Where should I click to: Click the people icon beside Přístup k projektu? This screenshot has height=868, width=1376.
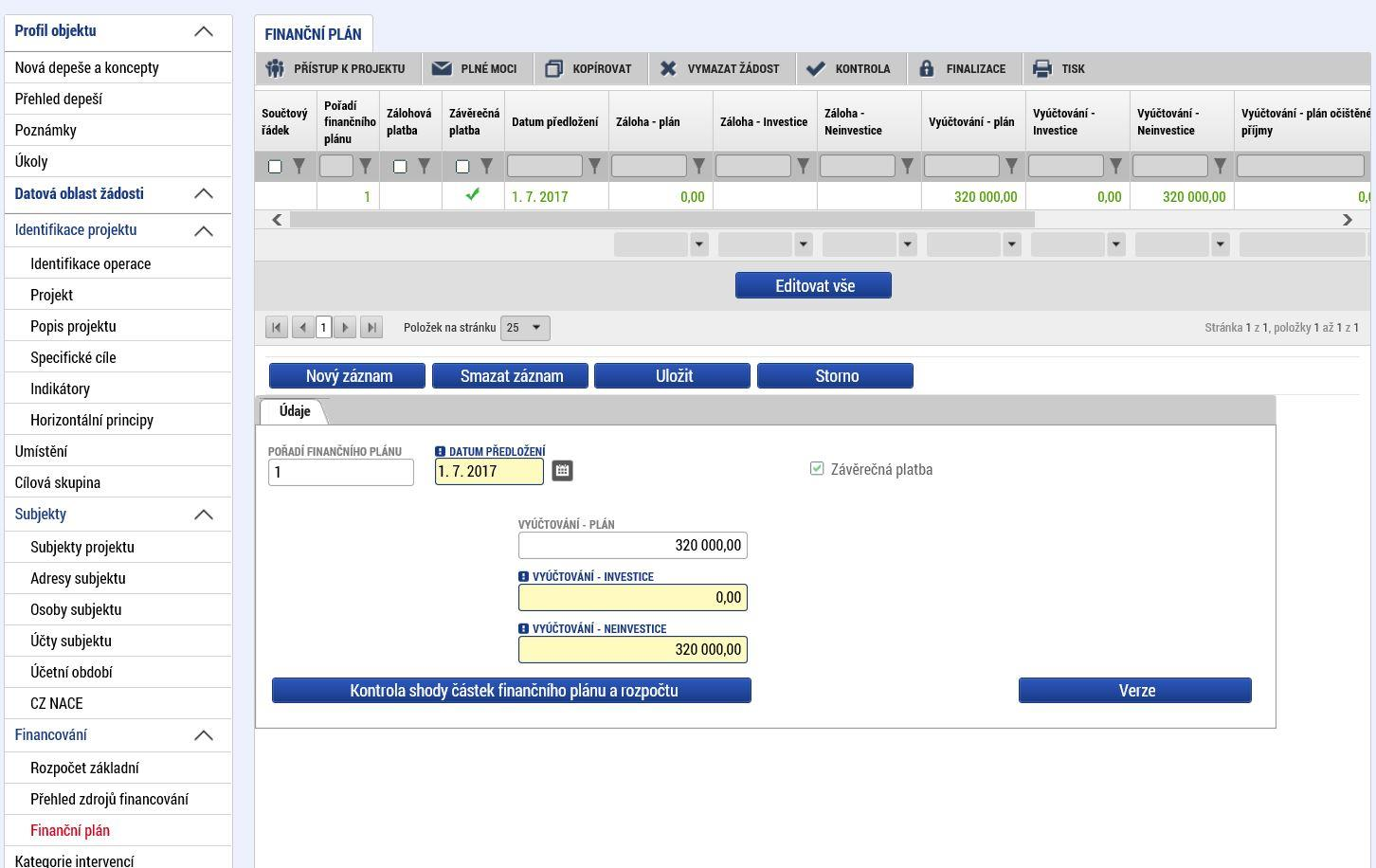[x=275, y=68]
